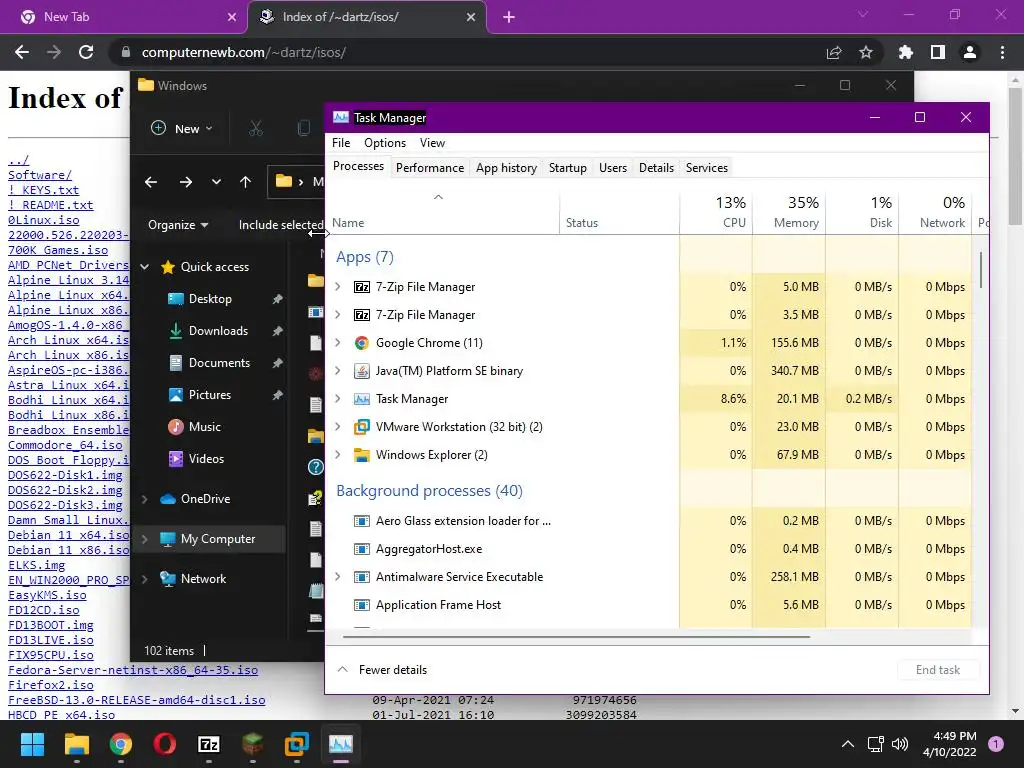Select Documents in Quick access
Screen dimensions: 1024x768
click(219, 363)
